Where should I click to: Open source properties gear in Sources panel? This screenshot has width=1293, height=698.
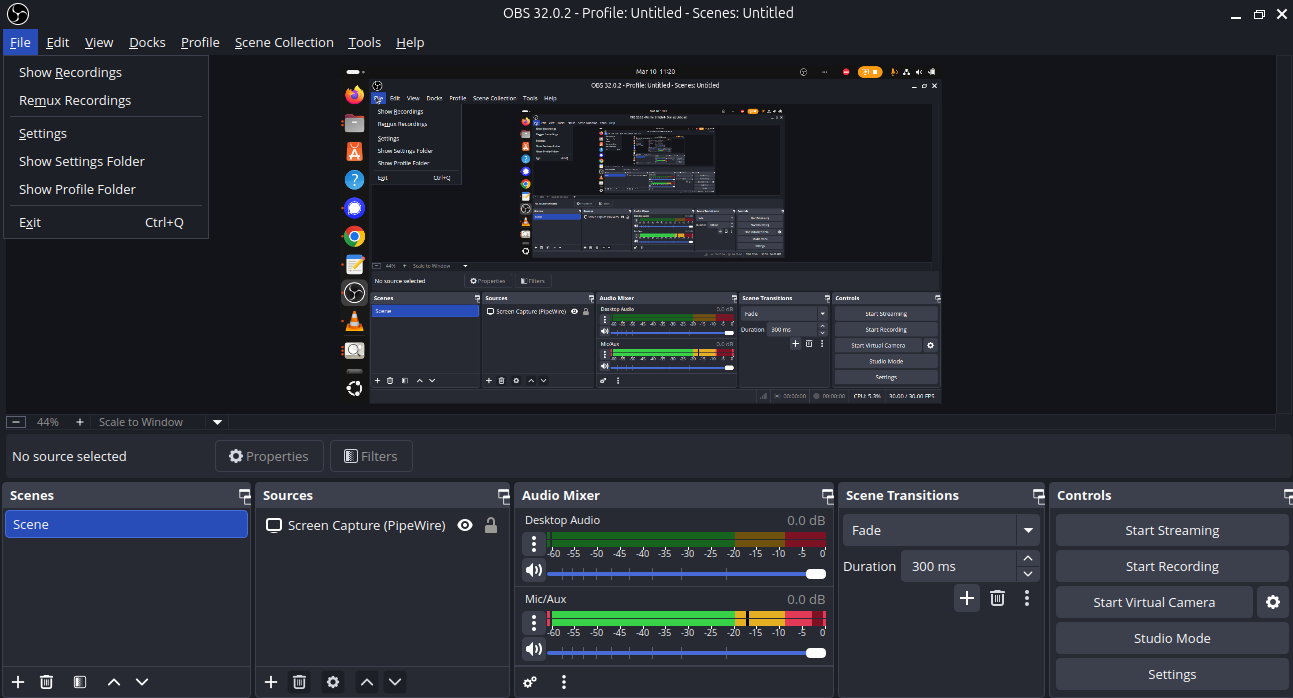[x=333, y=682]
